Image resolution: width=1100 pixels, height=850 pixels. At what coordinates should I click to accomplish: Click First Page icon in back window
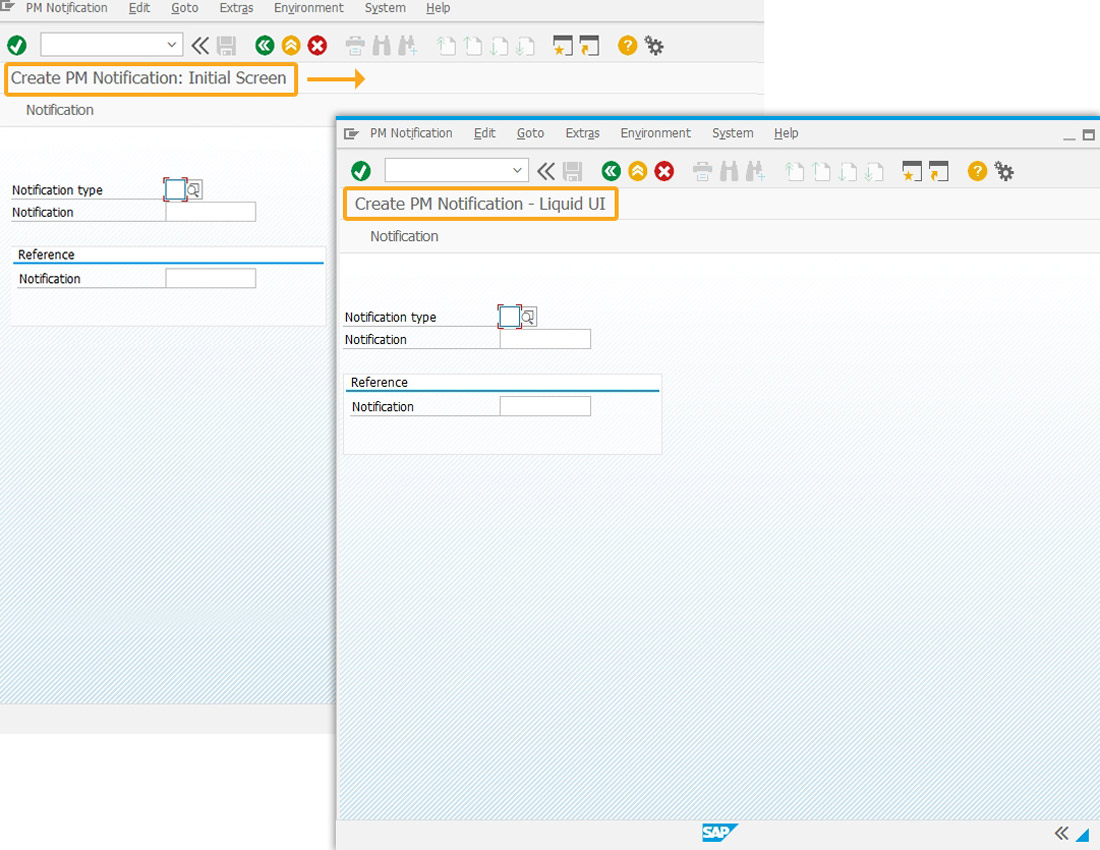click(x=446, y=46)
